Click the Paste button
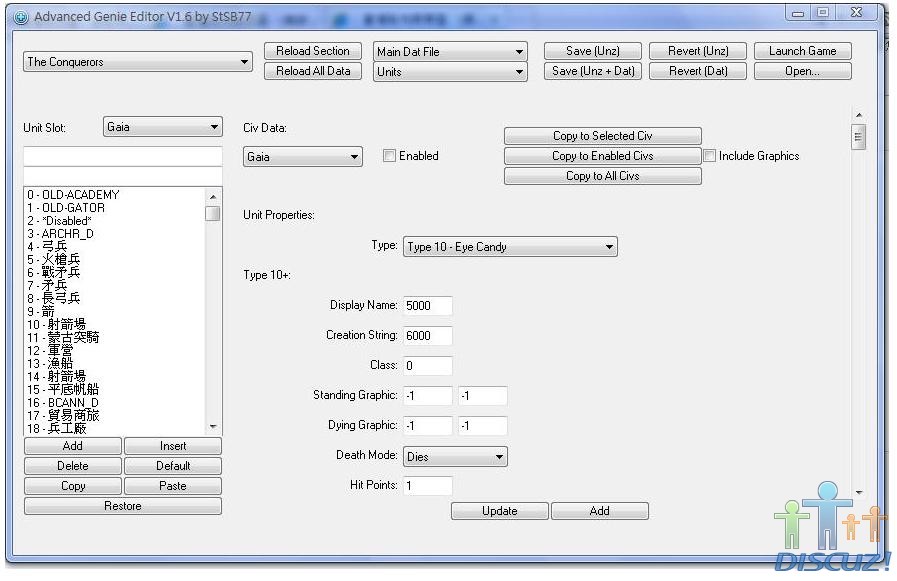The width and height of the screenshot is (897, 581). click(x=173, y=486)
